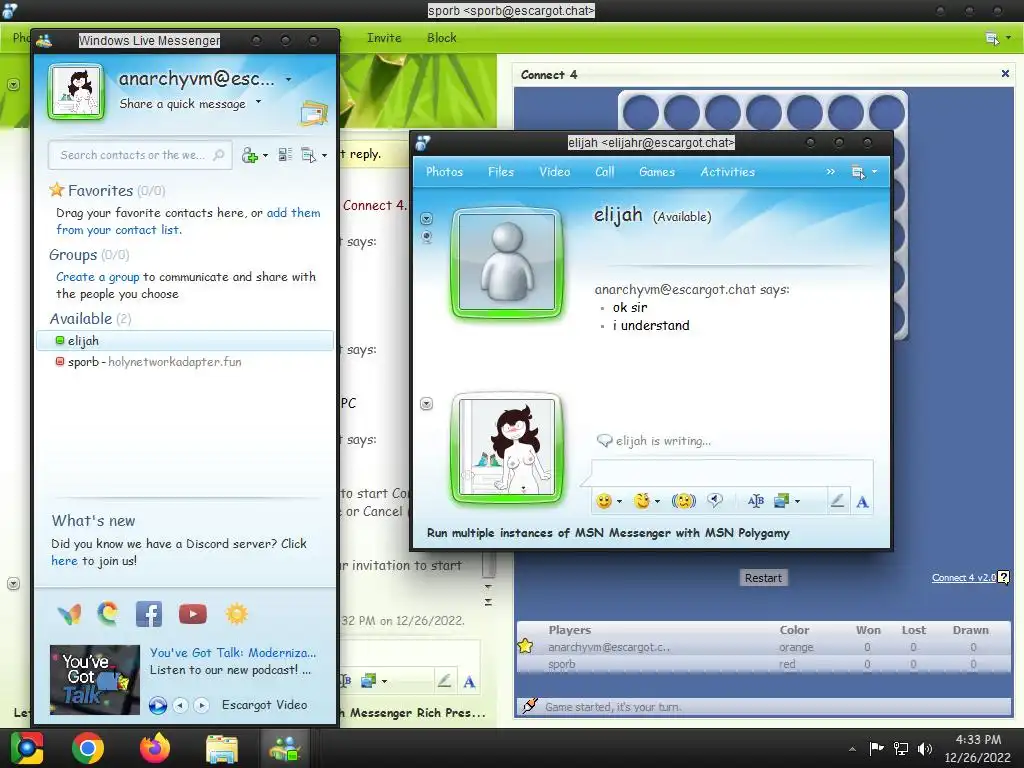Screen dimensions: 1024x768
Task: Click the text direction icon in elijah chat
Action: coord(756,501)
